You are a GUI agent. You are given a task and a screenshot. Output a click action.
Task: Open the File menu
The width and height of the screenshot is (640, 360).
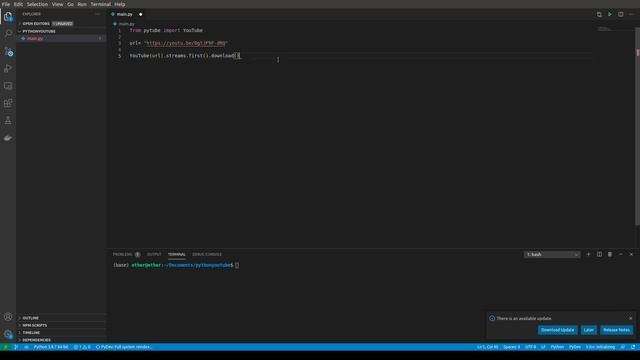[x=6, y=4]
